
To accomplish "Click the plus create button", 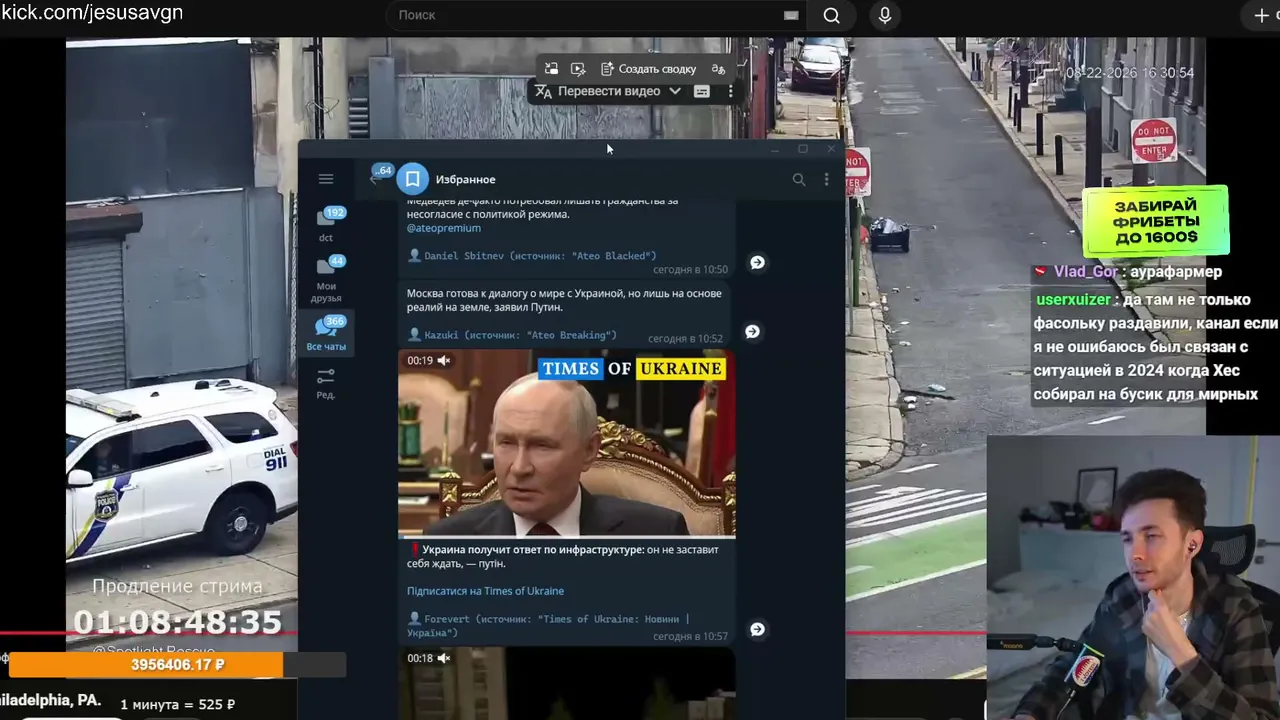I will point(1262,15).
